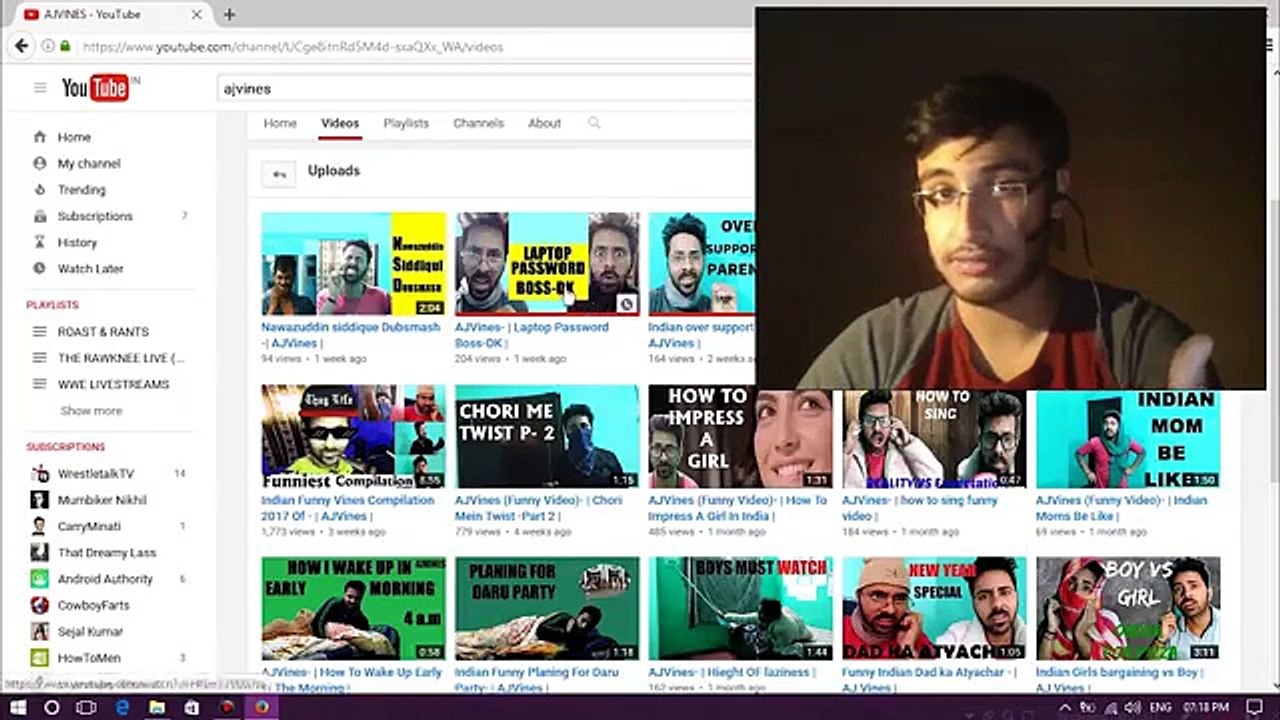
Task: Click the channel search magnifier icon
Action: pos(594,123)
